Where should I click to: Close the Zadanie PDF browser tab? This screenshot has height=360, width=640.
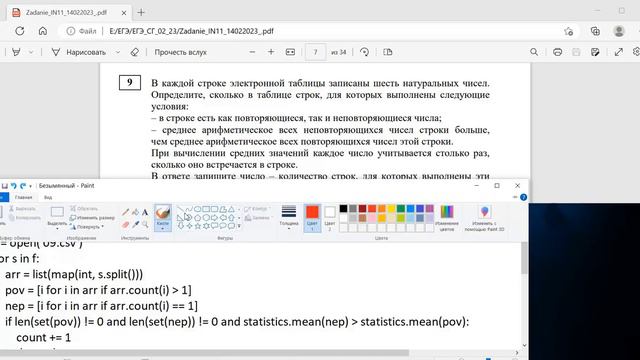(x=124, y=13)
